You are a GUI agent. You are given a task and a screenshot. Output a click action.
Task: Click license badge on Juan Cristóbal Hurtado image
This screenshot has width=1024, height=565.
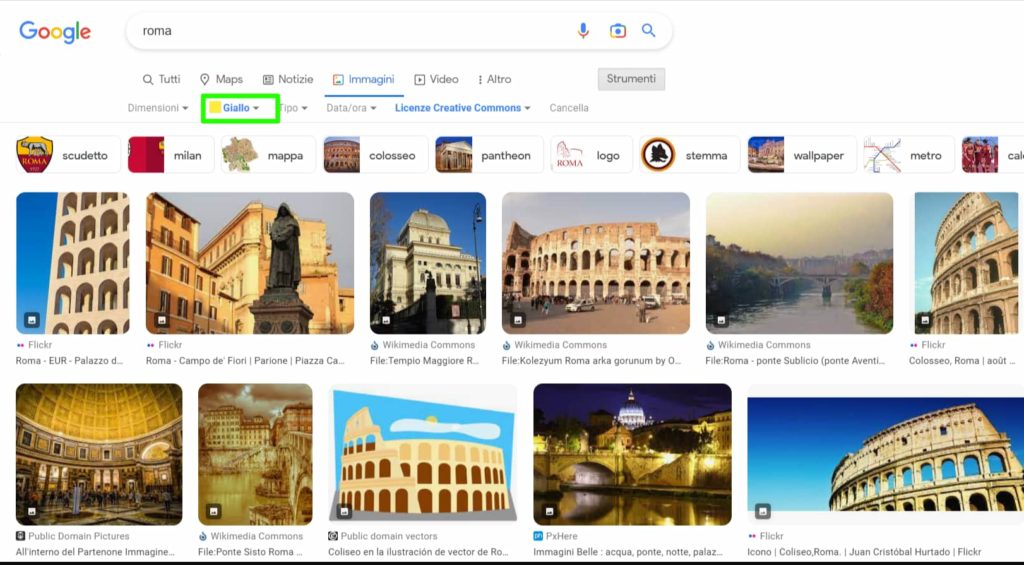[763, 511]
